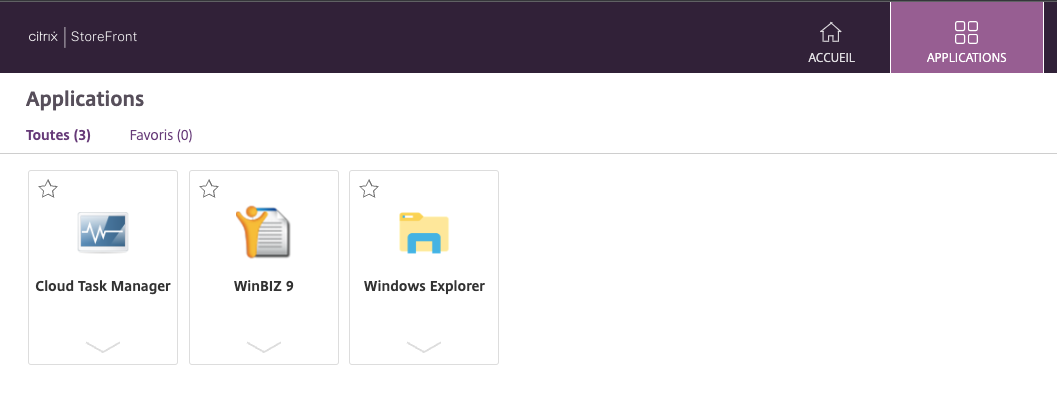Click the Windows Explorer label
1057x415 pixels.
424,286
